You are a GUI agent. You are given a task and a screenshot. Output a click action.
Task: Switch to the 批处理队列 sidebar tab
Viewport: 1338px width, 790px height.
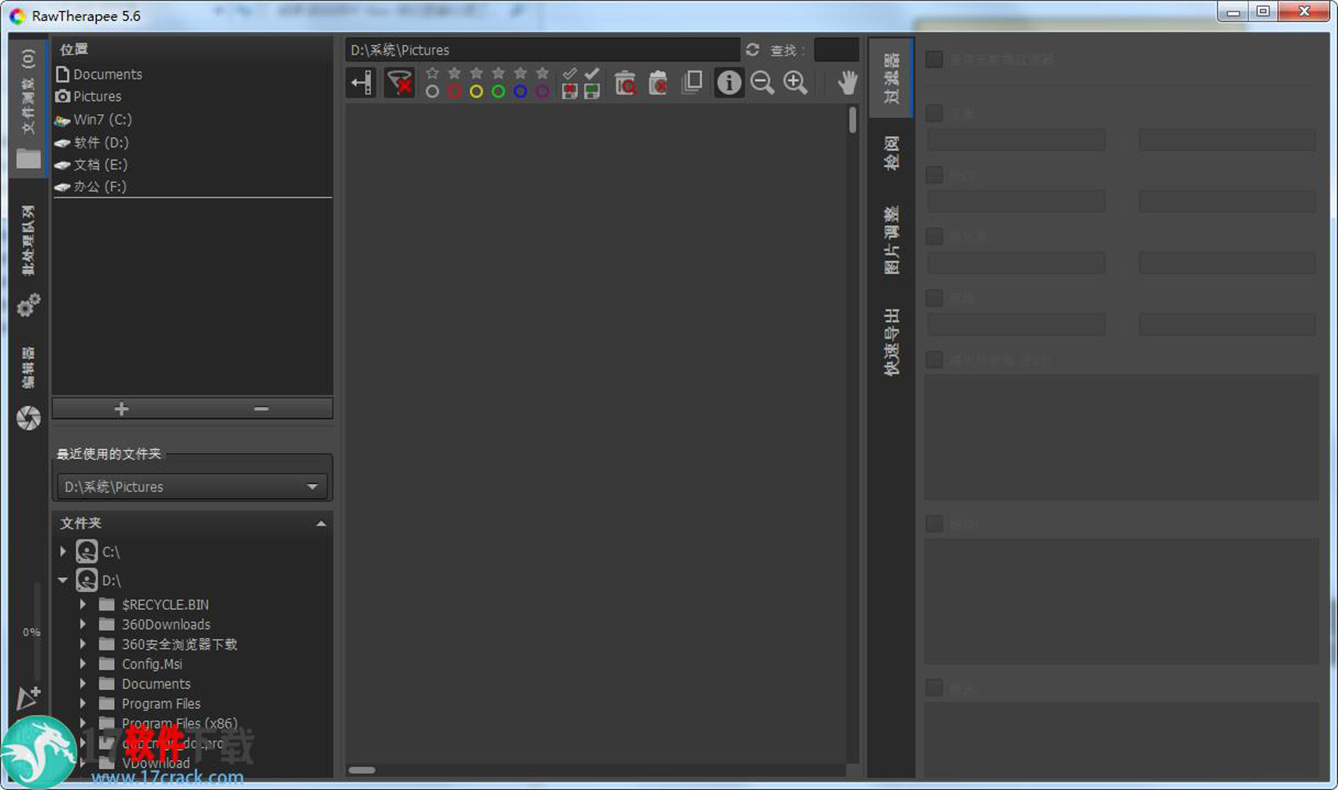point(28,240)
